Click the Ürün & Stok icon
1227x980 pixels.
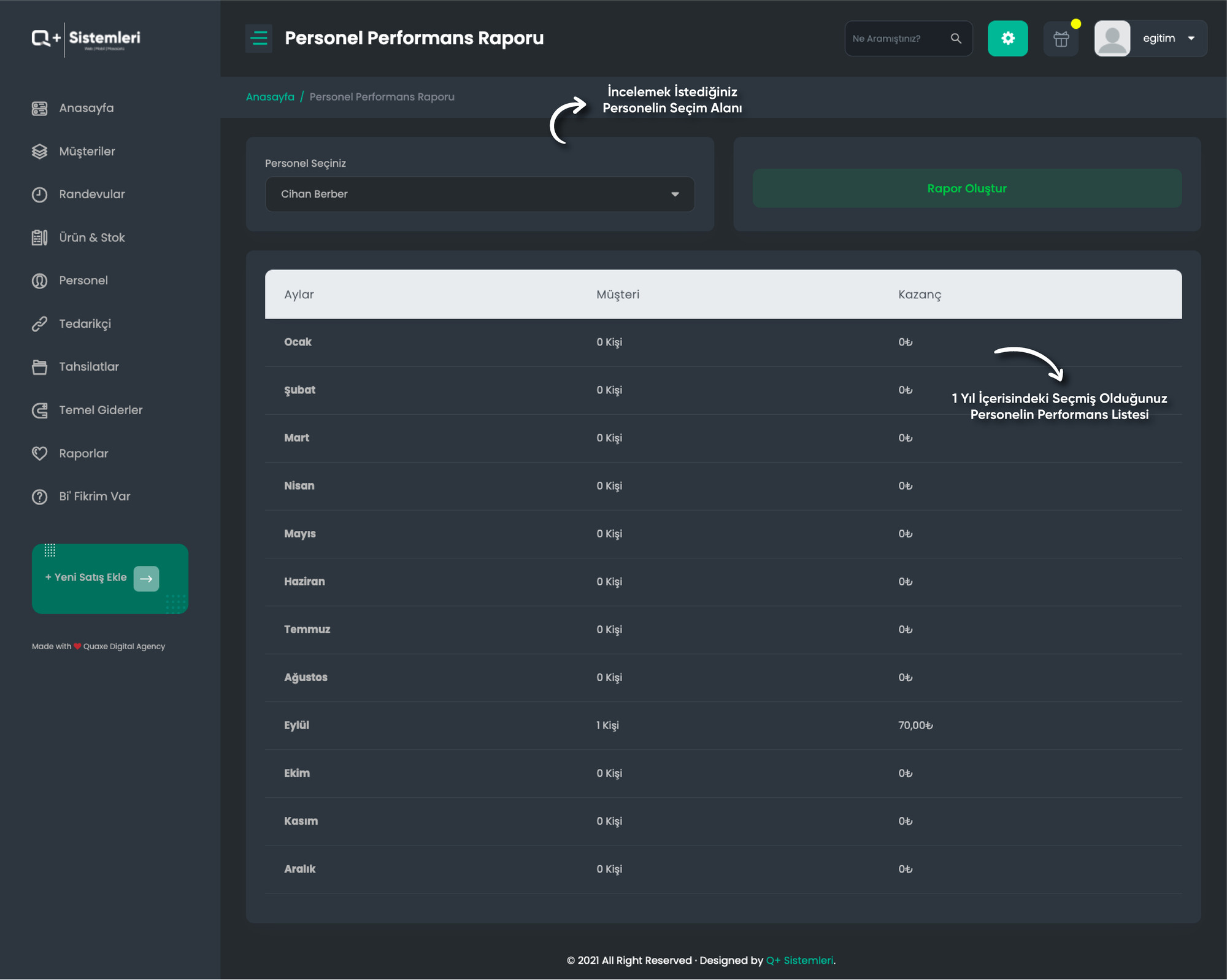pyautogui.click(x=39, y=237)
